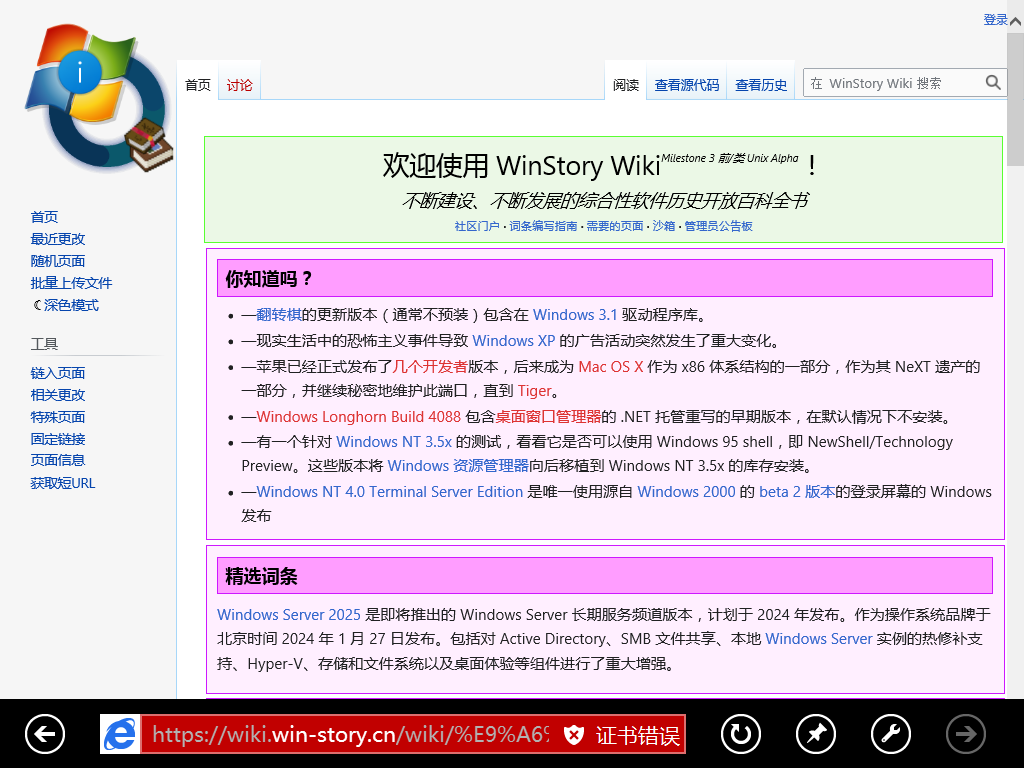Go back with the browser back arrow
Viewport: 1024px width, 768px height.
pyautogui.click(x=45, y=734)
